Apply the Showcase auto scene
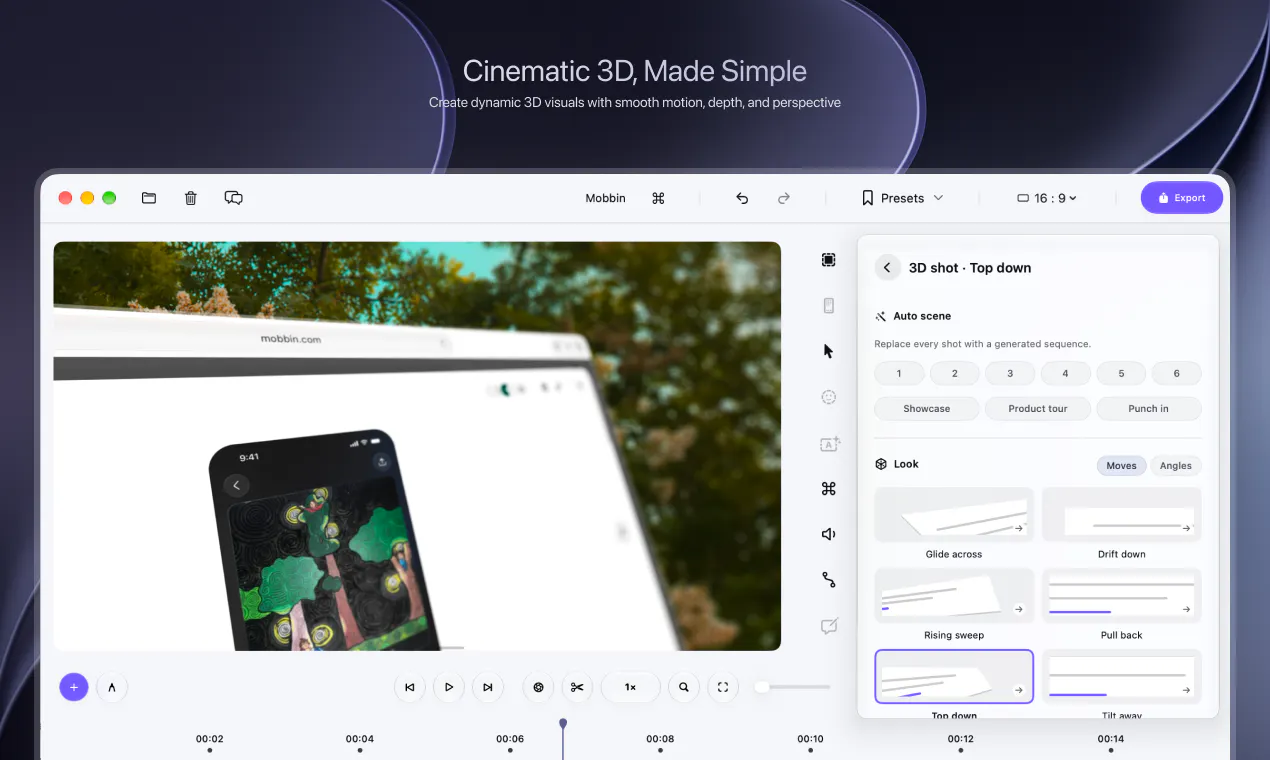Screen dimensions: 1270x760 (927, 408)
